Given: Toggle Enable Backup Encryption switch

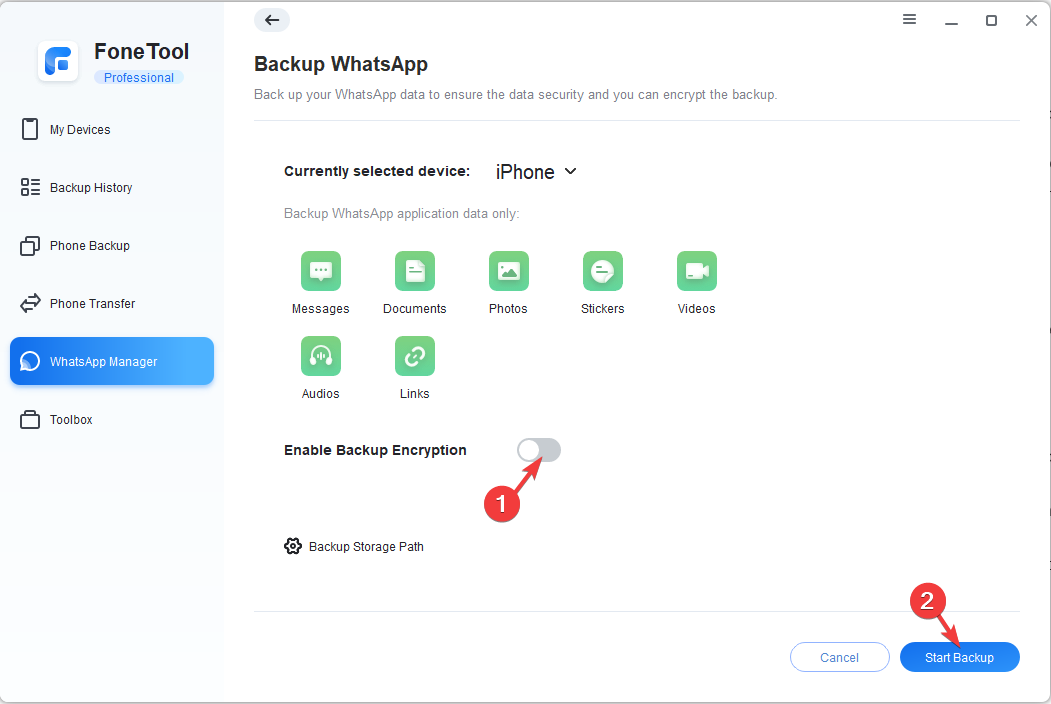Looking at the screenshot, I should click(x=539, y=450).
